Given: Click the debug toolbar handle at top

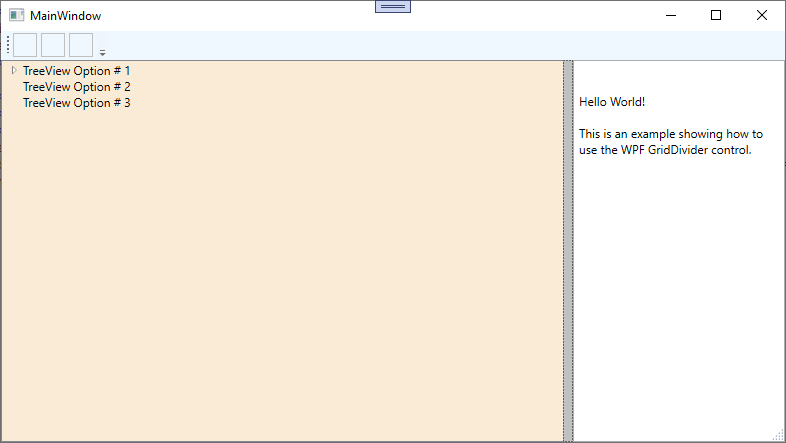Looking at the screenshot, I should pyautogui.click(x=393, y=6).
